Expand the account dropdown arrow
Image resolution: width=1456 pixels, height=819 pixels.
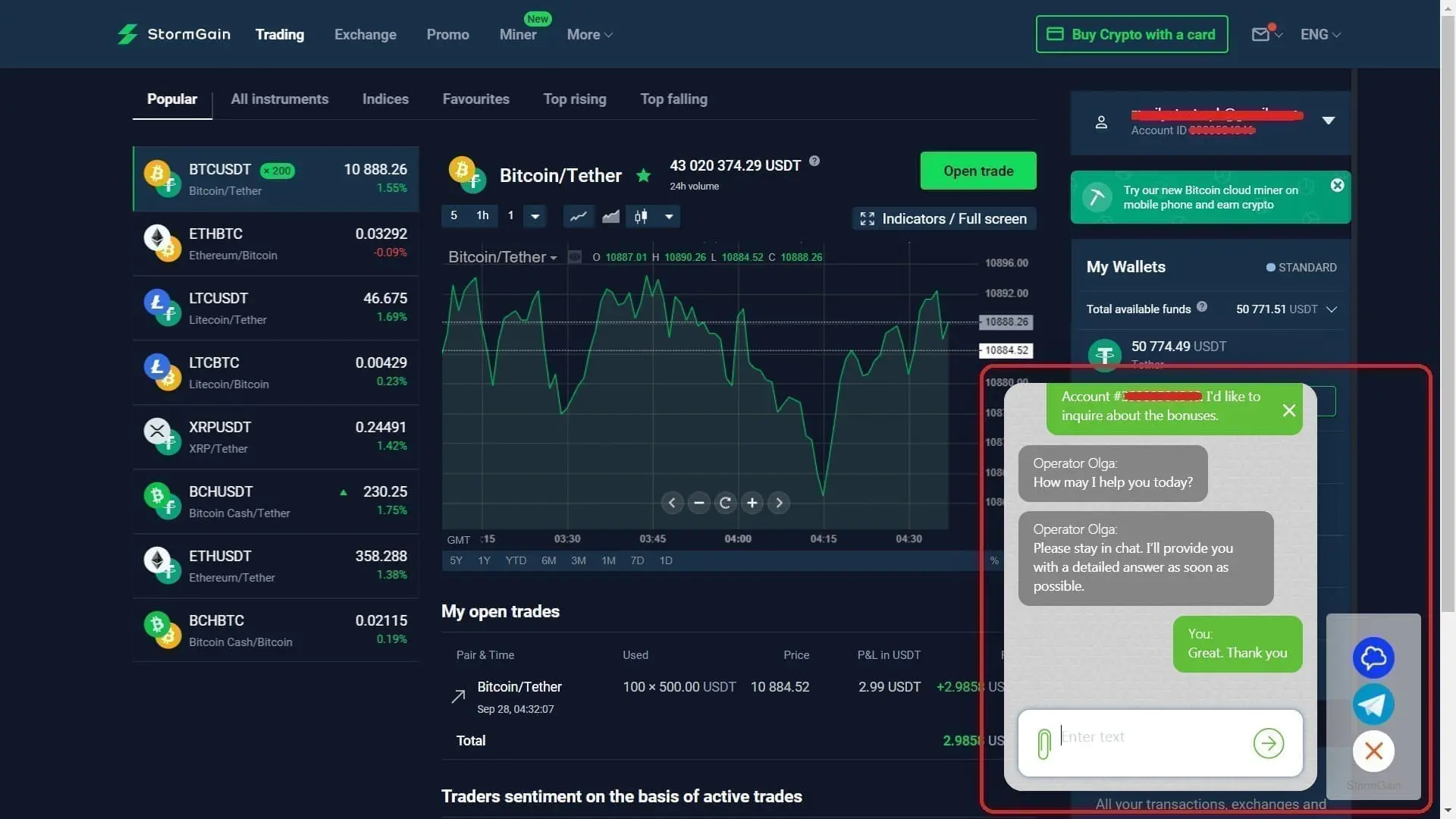pyautogui.click(x=1329, y=121)
